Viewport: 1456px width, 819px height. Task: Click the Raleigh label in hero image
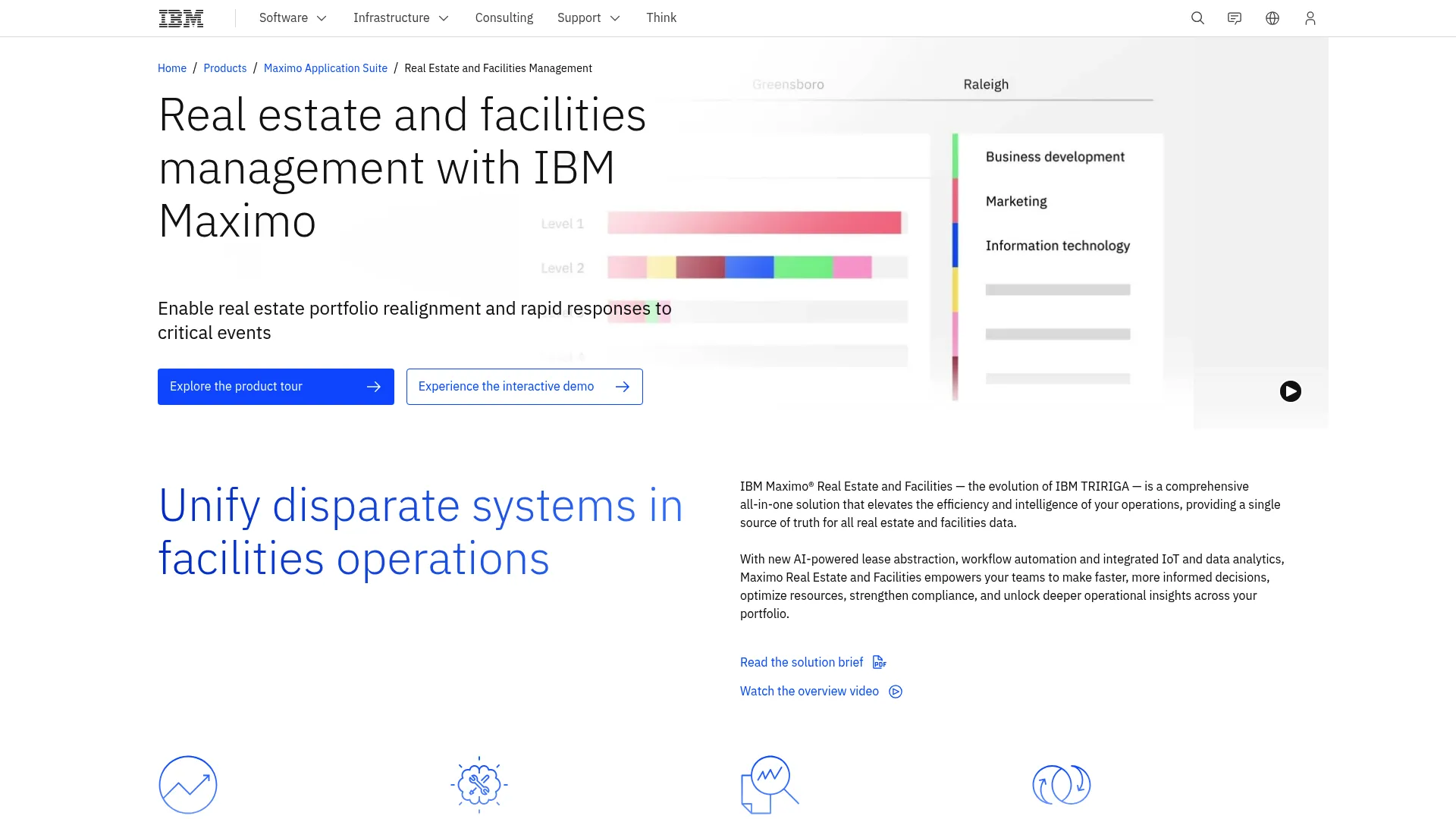pyautogui.click(x=986, y=84)
